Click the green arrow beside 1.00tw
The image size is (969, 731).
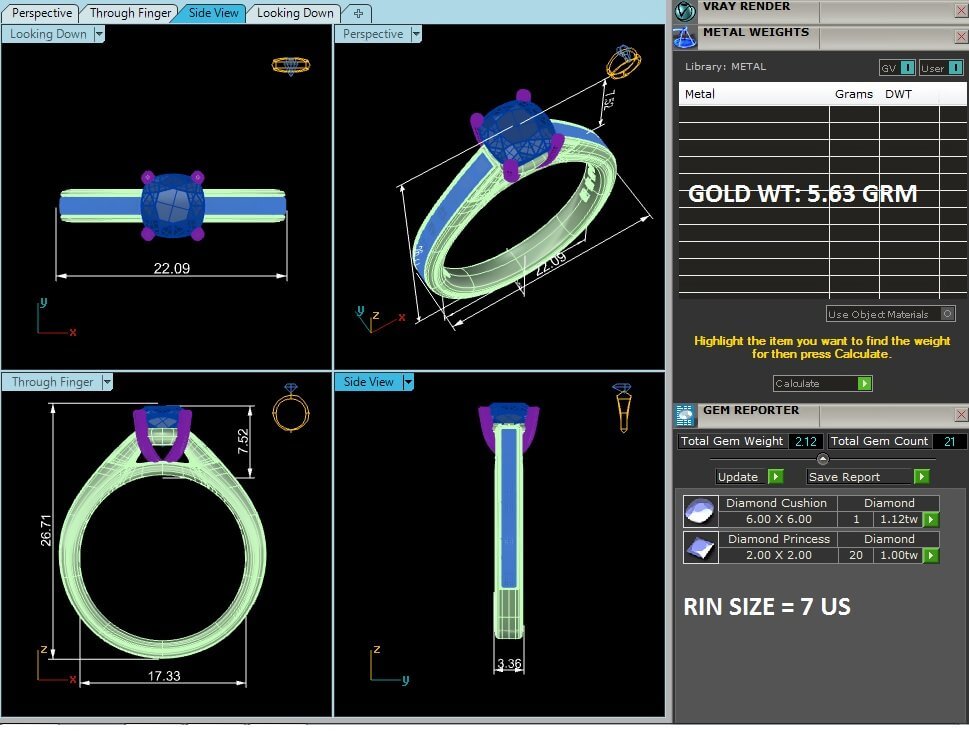931,555
